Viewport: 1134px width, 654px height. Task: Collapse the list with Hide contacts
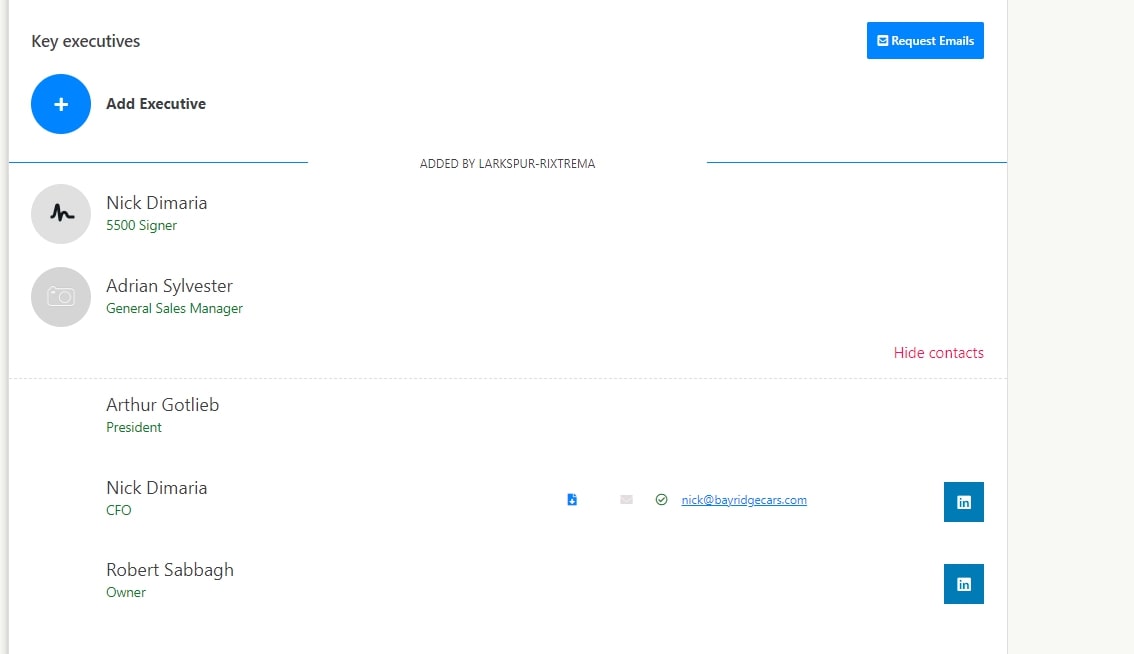[938, 353]
